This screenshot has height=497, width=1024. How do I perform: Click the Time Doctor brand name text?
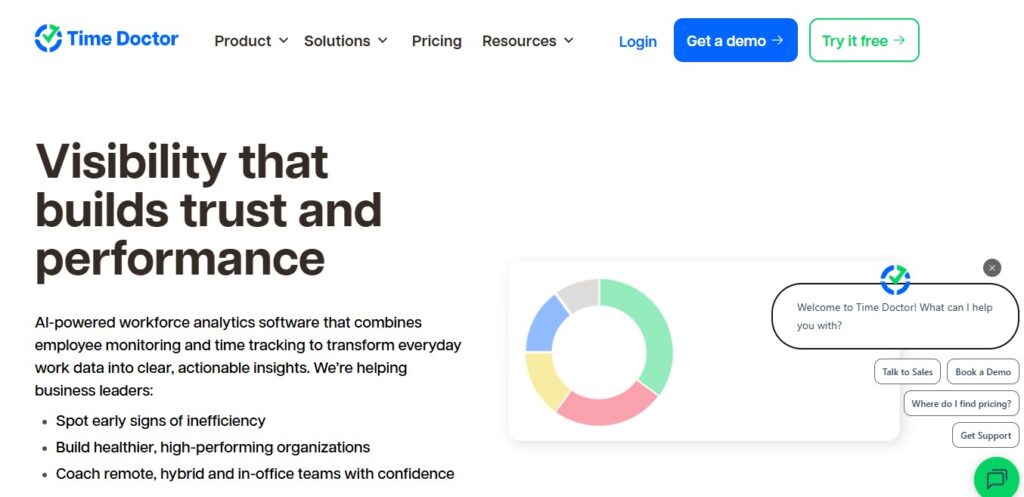122,39
